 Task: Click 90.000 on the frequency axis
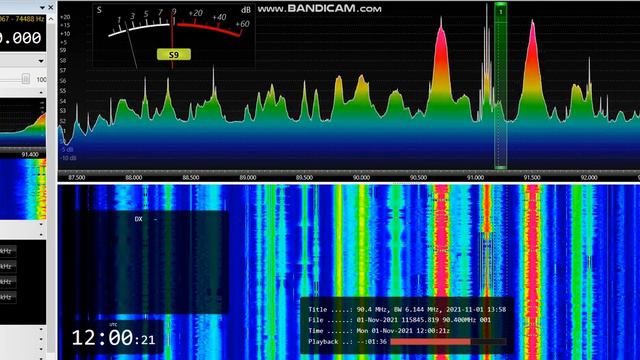361,178
